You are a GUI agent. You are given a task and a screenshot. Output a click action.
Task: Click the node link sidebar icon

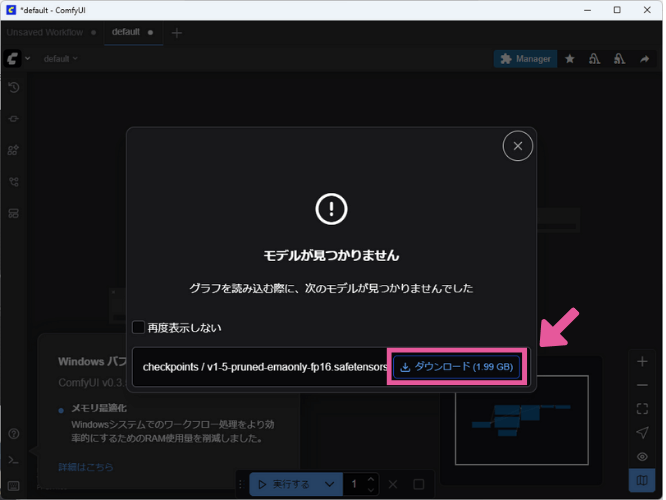[14, 119]
